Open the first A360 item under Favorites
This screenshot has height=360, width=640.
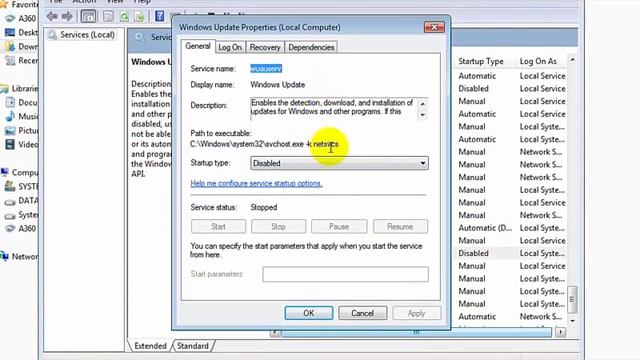click(x=22, y=19)
